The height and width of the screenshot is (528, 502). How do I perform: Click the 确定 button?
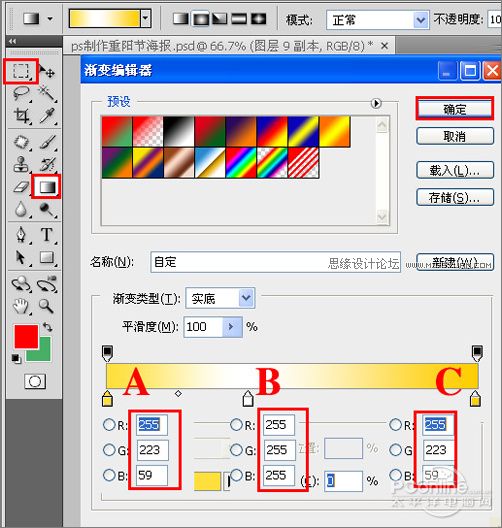coord(455,109)
